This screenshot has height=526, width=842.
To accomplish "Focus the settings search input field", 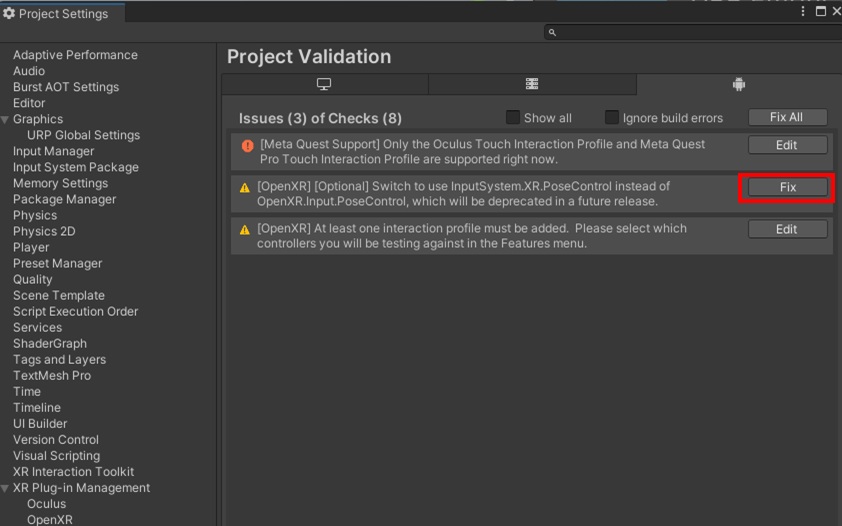I will (x=695, y=33).
